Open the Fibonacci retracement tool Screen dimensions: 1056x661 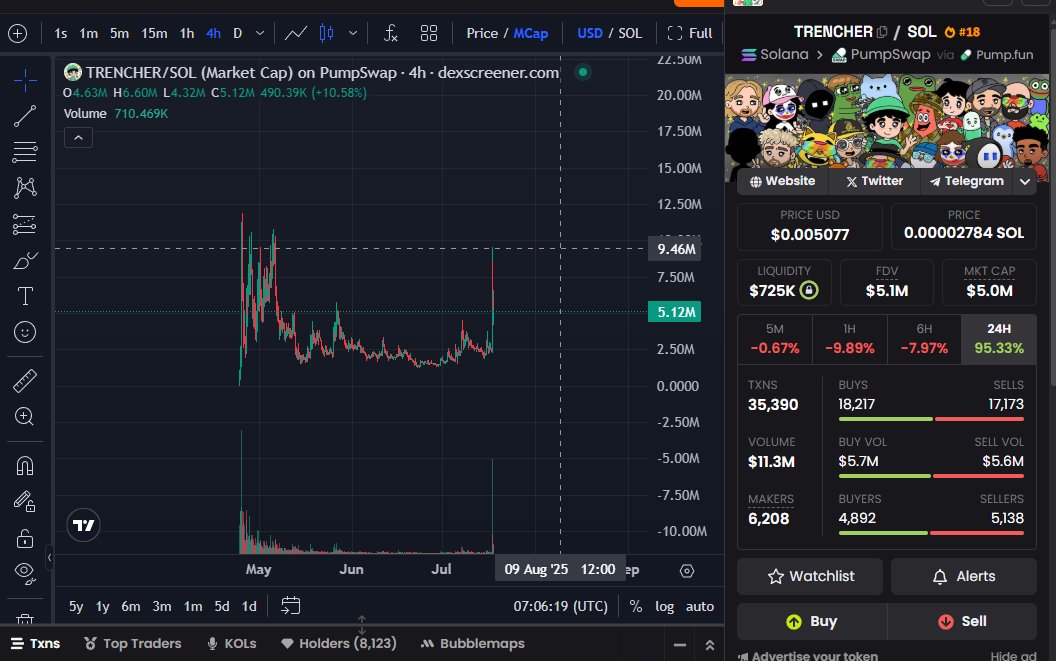25,152
